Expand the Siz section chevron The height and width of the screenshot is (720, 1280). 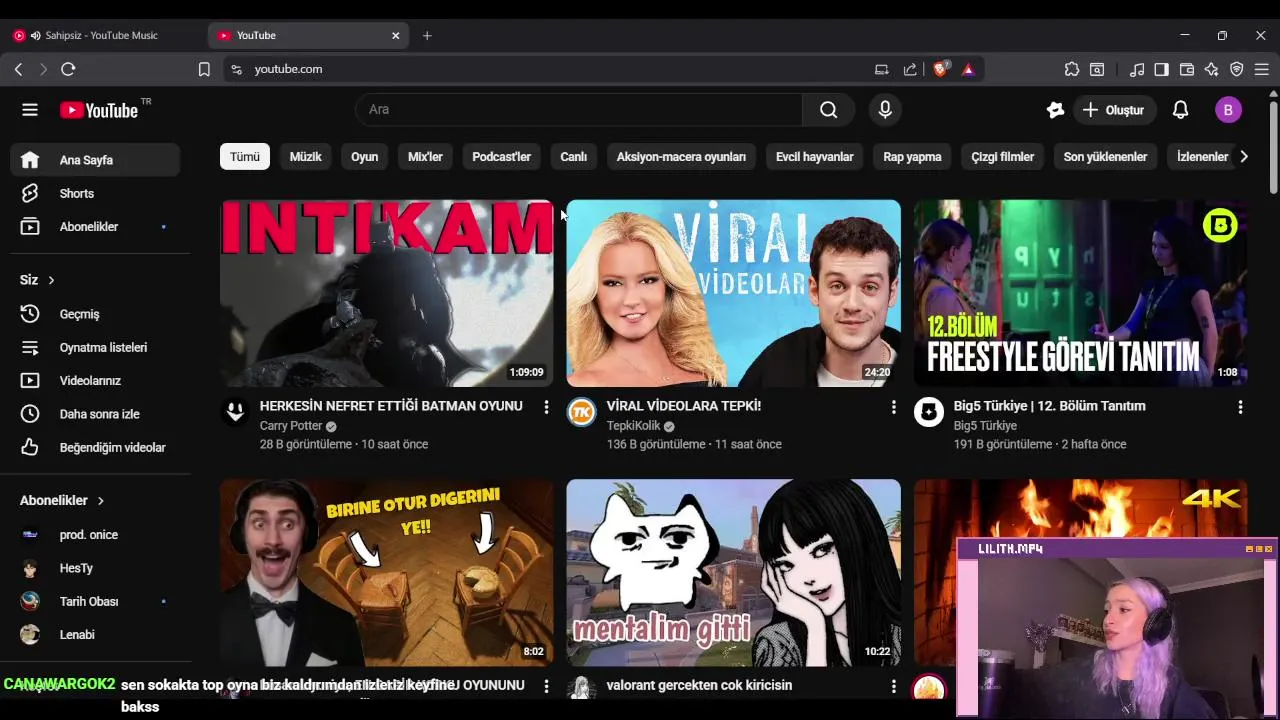point(51,280)
